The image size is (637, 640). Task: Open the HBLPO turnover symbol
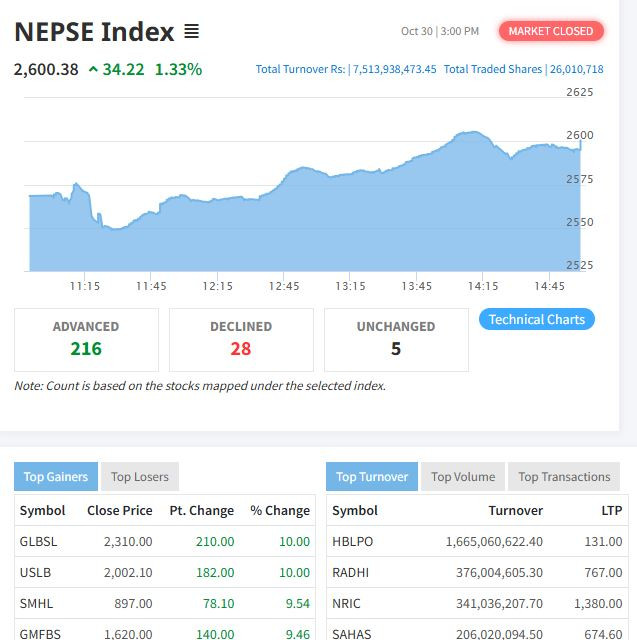(x=352, y=542)
